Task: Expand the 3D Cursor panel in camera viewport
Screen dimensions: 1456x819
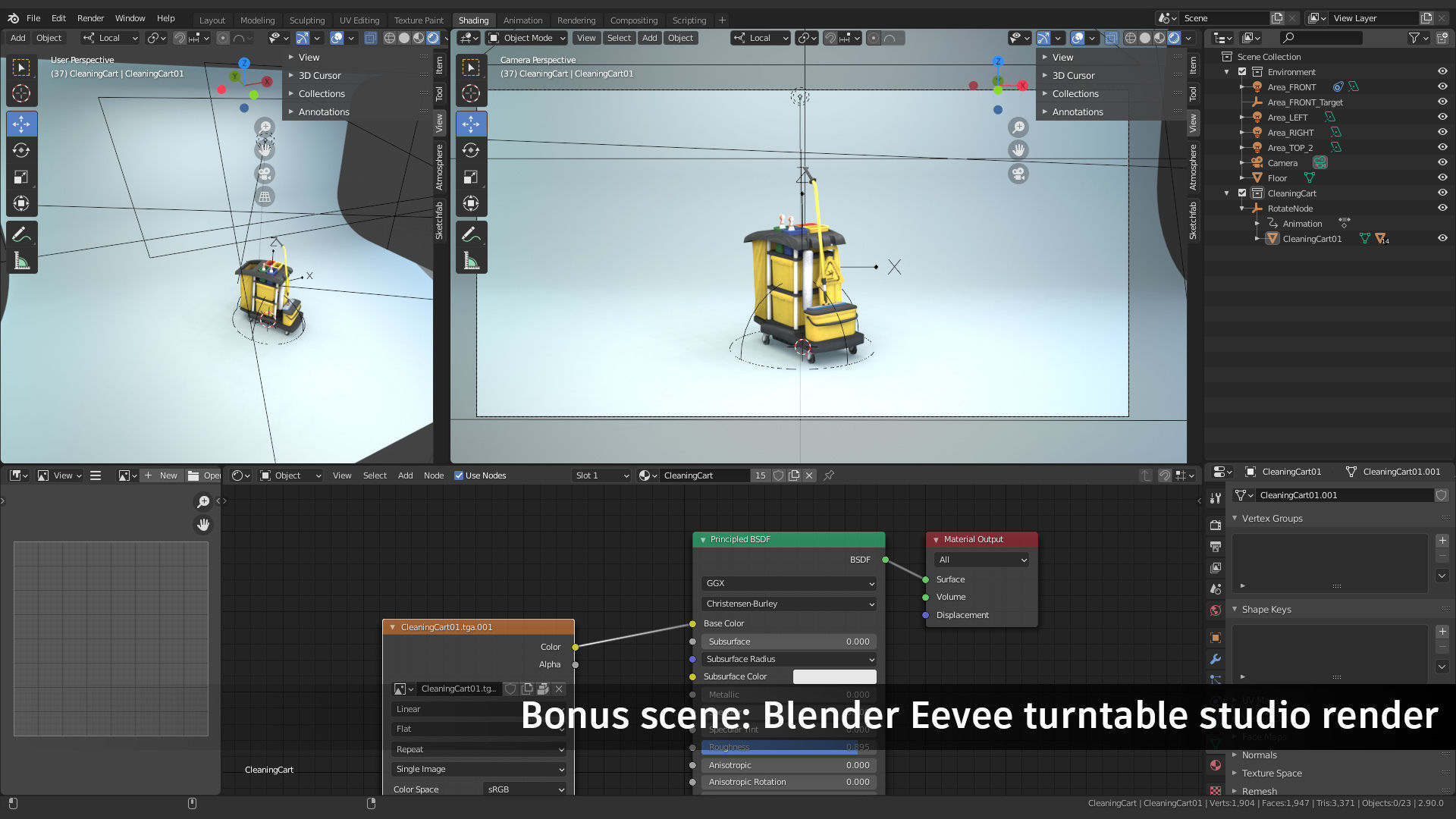Action: 1073,75
